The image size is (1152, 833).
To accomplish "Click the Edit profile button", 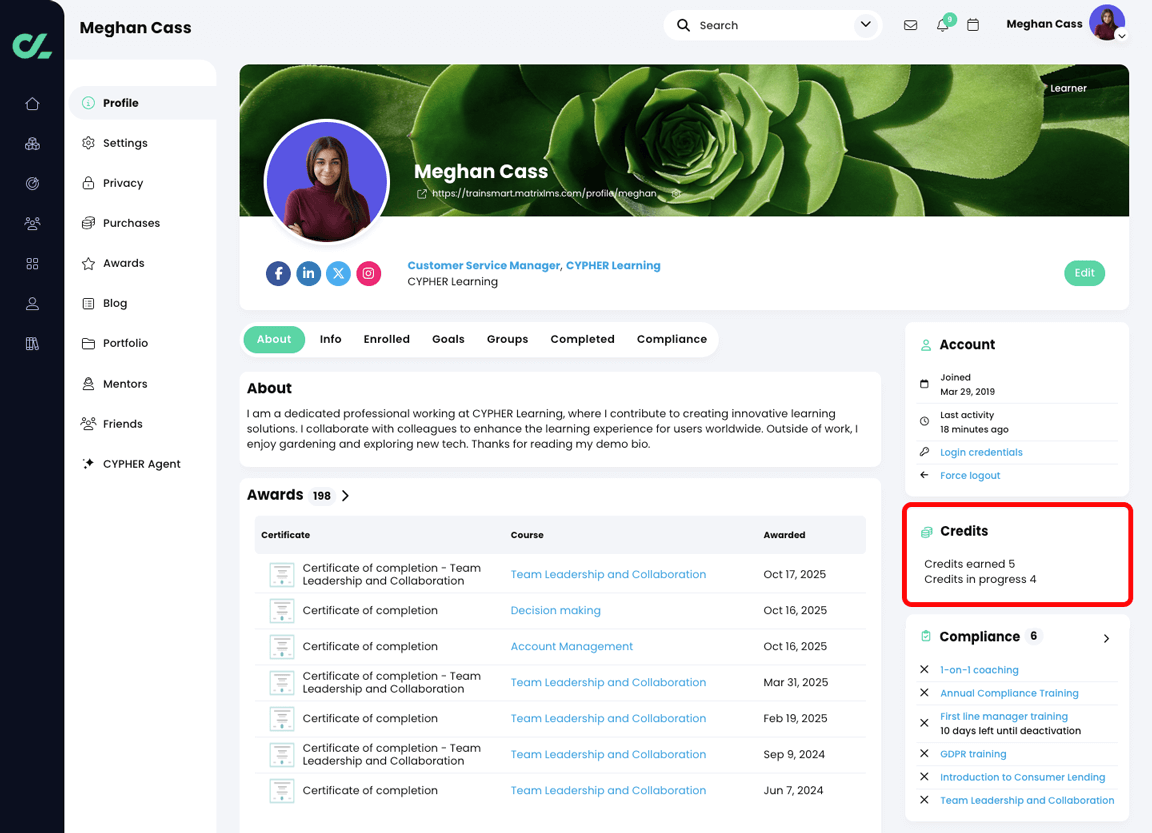I will (1084, 272).
